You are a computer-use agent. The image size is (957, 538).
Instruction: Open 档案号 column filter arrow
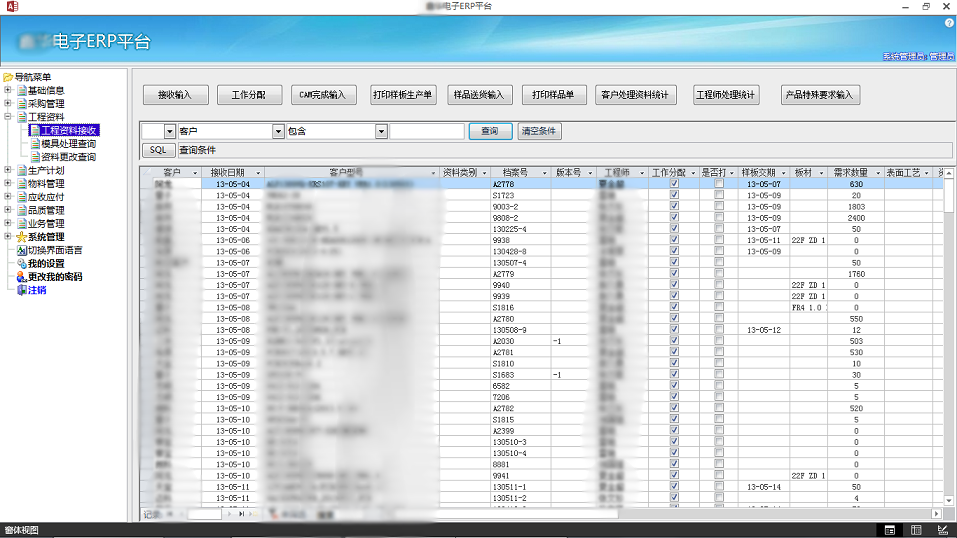(x=545, y=173)
